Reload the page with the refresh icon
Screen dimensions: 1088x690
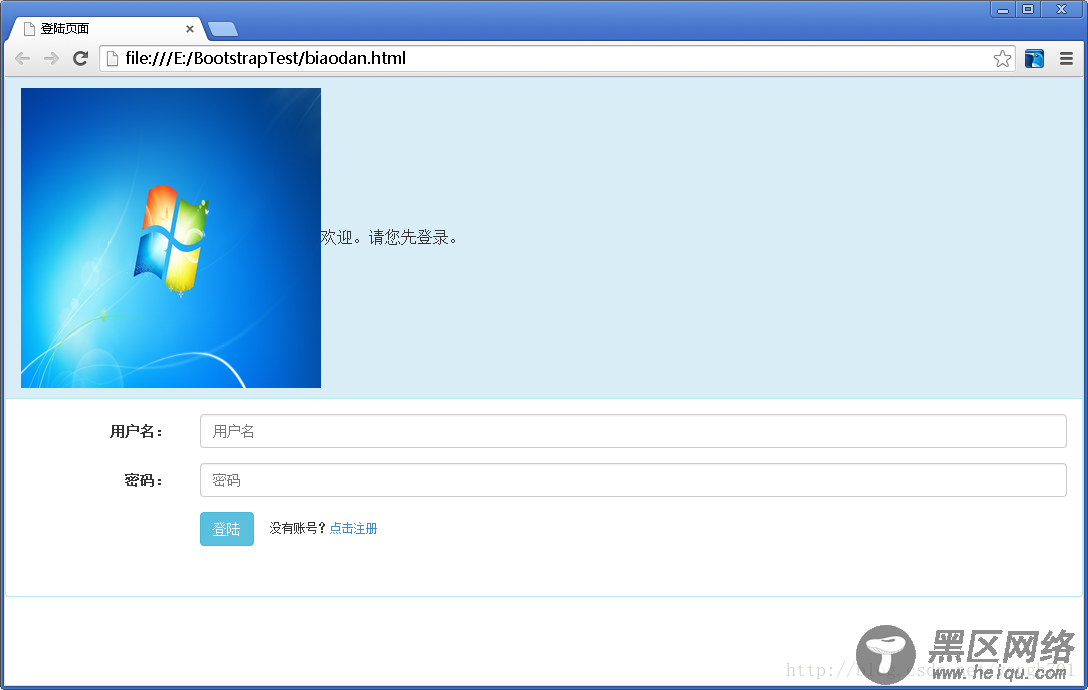pos(80,58)
